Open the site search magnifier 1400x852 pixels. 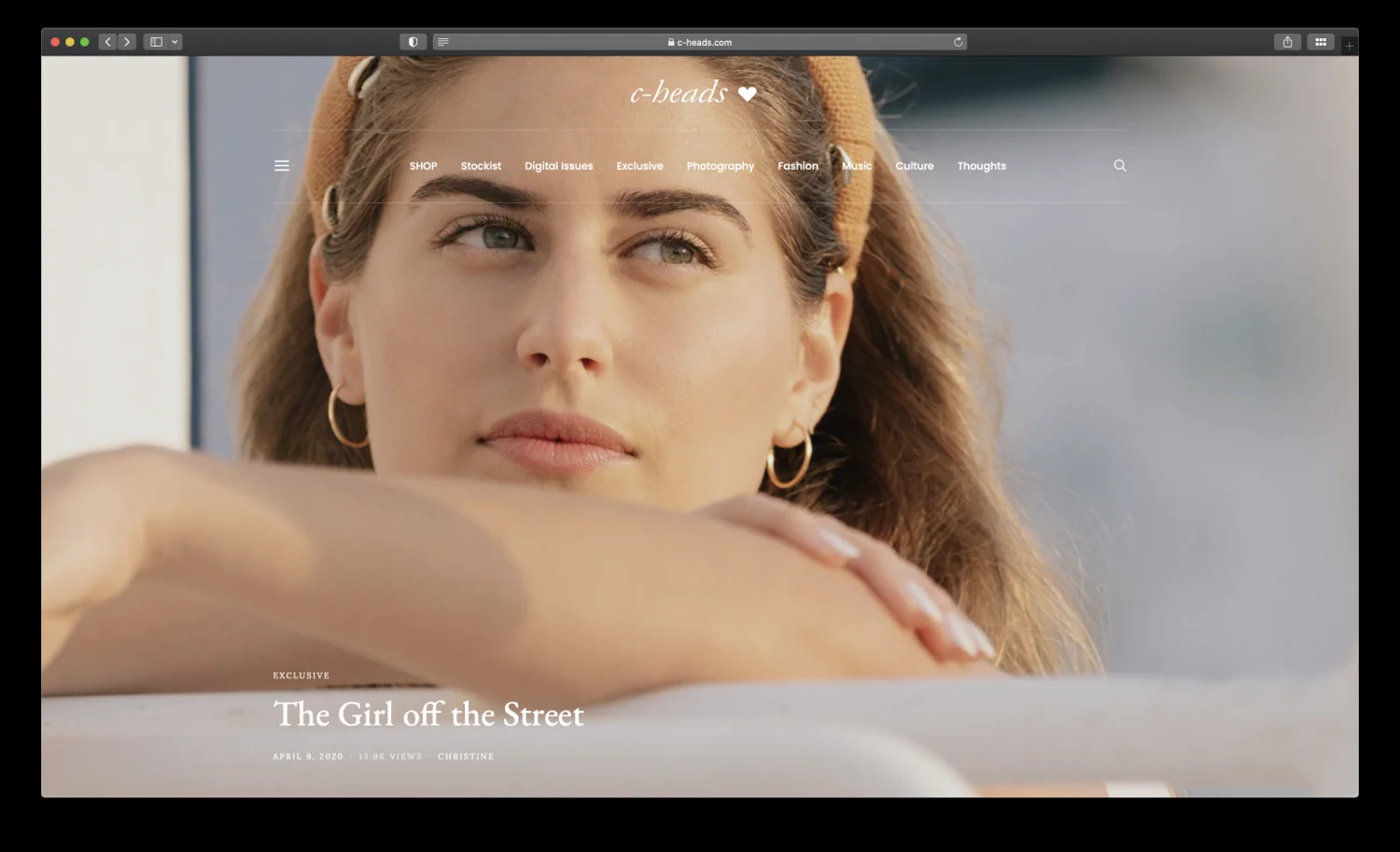(1120, 165)
